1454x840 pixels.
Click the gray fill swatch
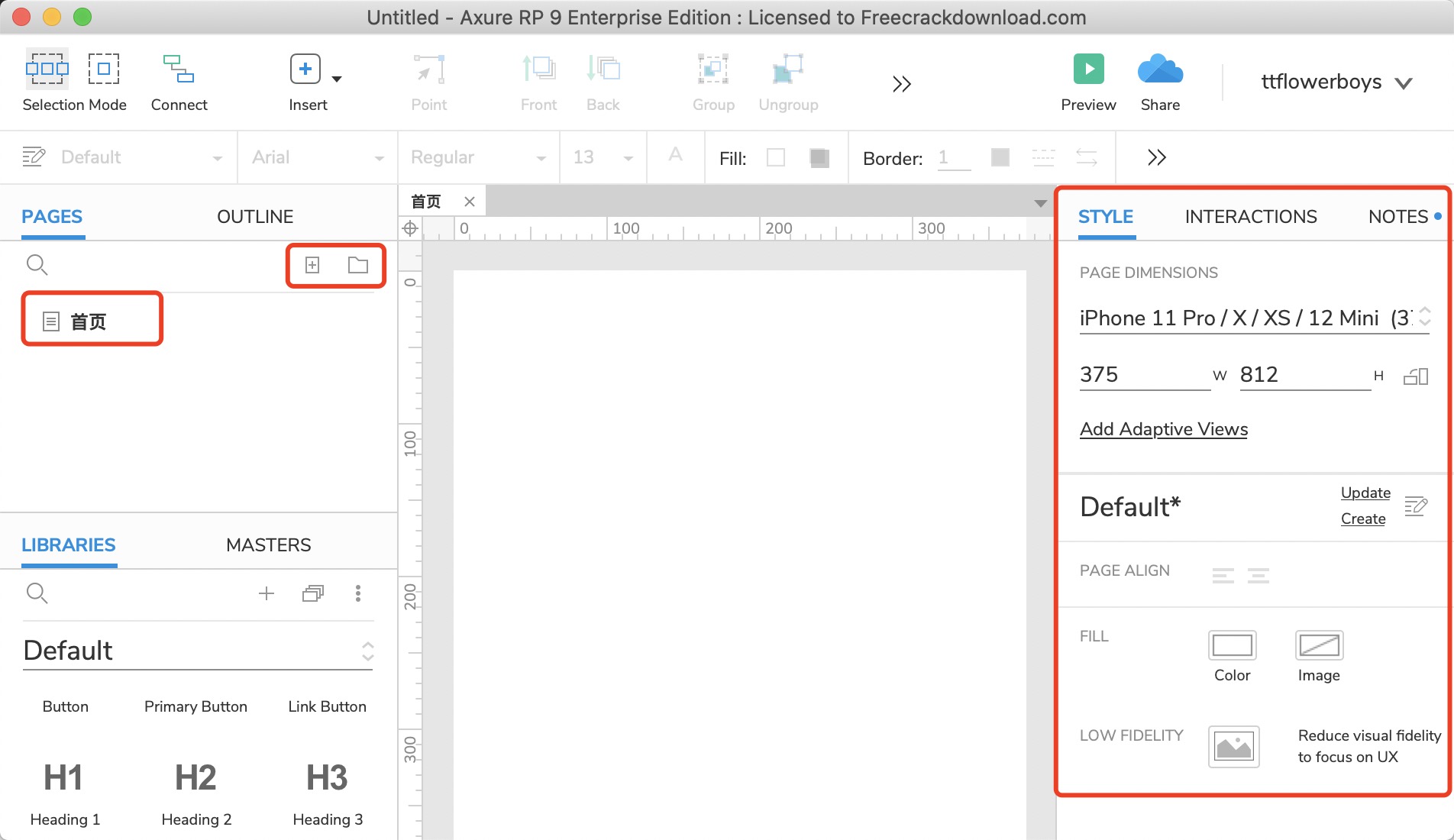click(x=819, y=157)
